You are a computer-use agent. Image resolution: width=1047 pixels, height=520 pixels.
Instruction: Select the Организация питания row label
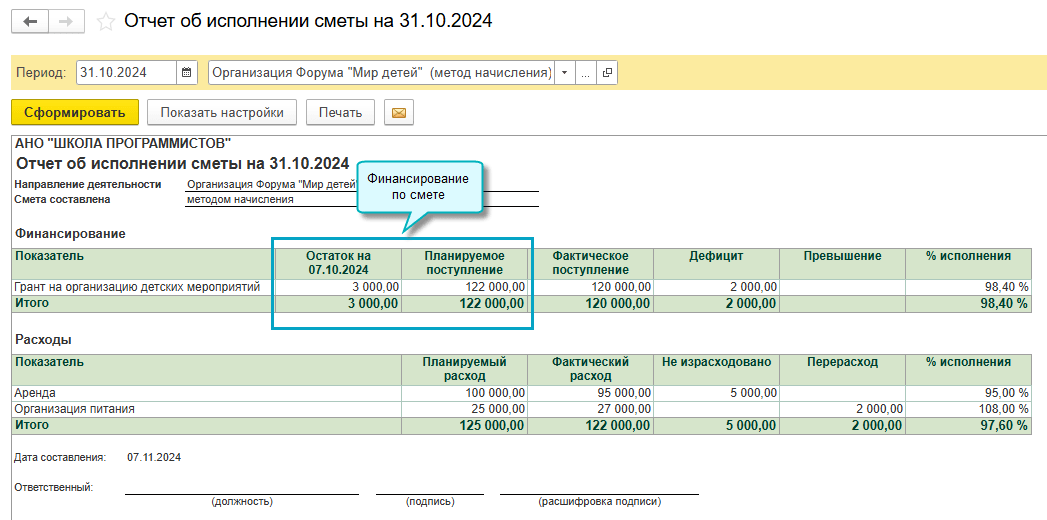point(75,409)
